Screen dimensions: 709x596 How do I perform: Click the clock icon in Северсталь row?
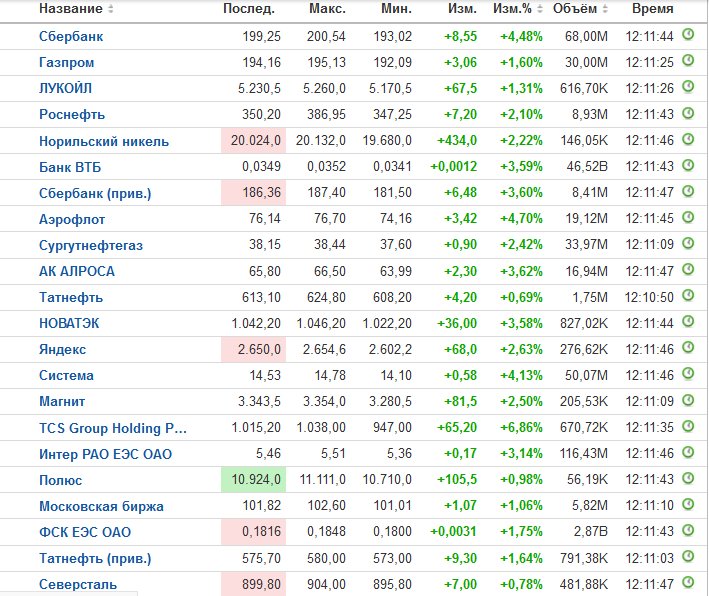click(x=688, y=582)
